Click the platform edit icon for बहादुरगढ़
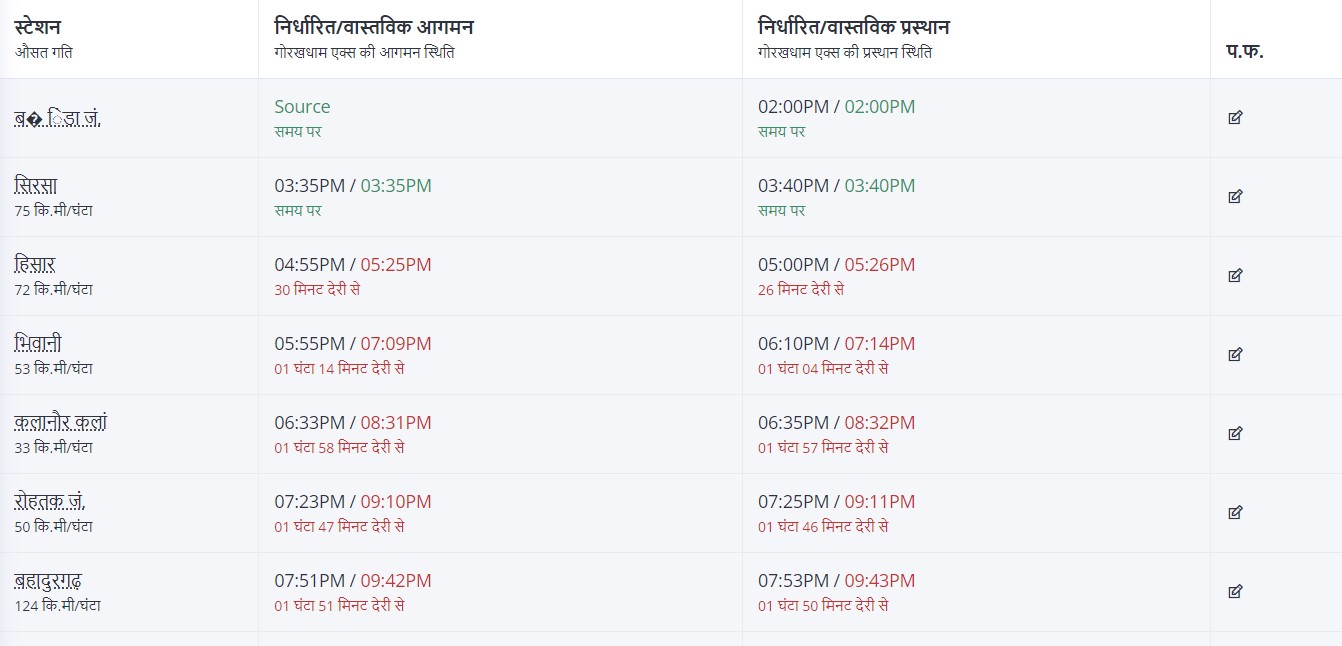This screenshot has height=646, width=1342. pyautogui.click(x=1235, y=592)
